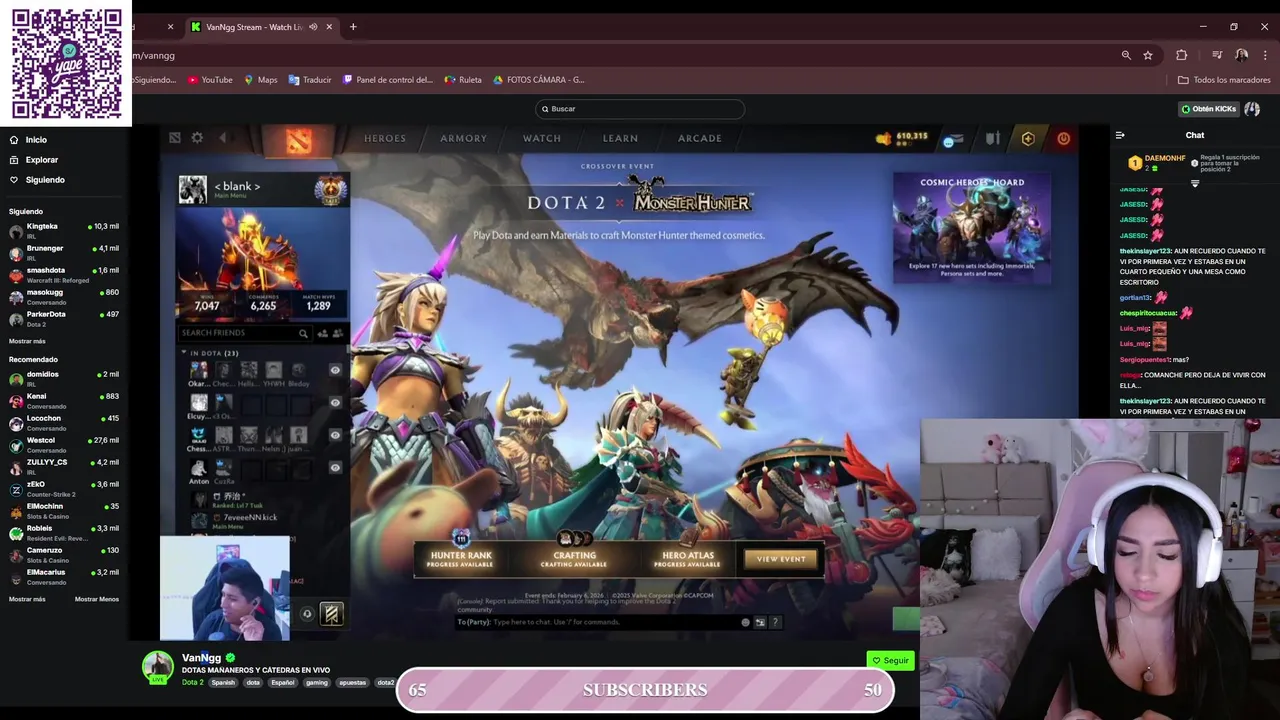The height and width of the screenshot is (720, 1280).
Task: Click the chat channel switch icon
Action: click(x=760, y=622)
